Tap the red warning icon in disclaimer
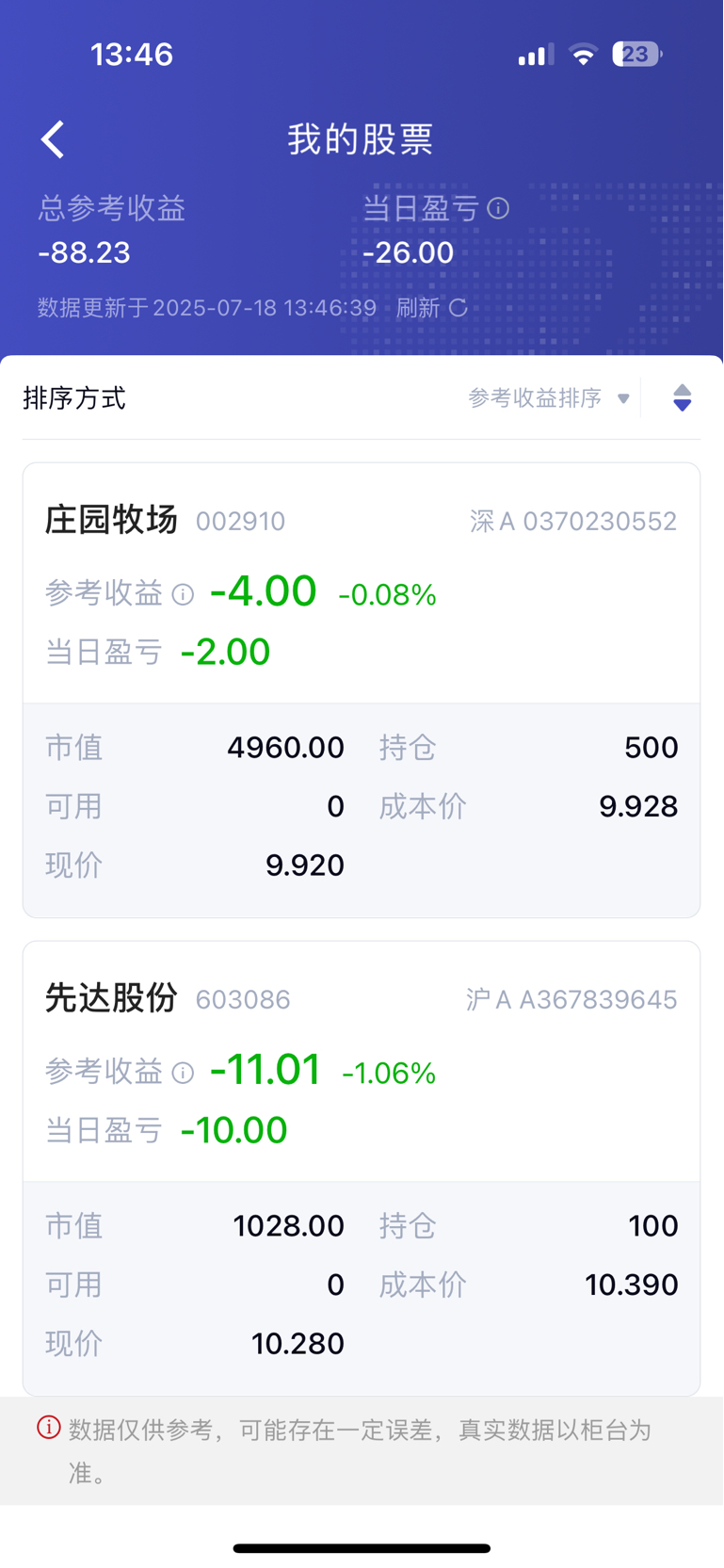Screen dimensions: 724x1568 point(49,1428)
